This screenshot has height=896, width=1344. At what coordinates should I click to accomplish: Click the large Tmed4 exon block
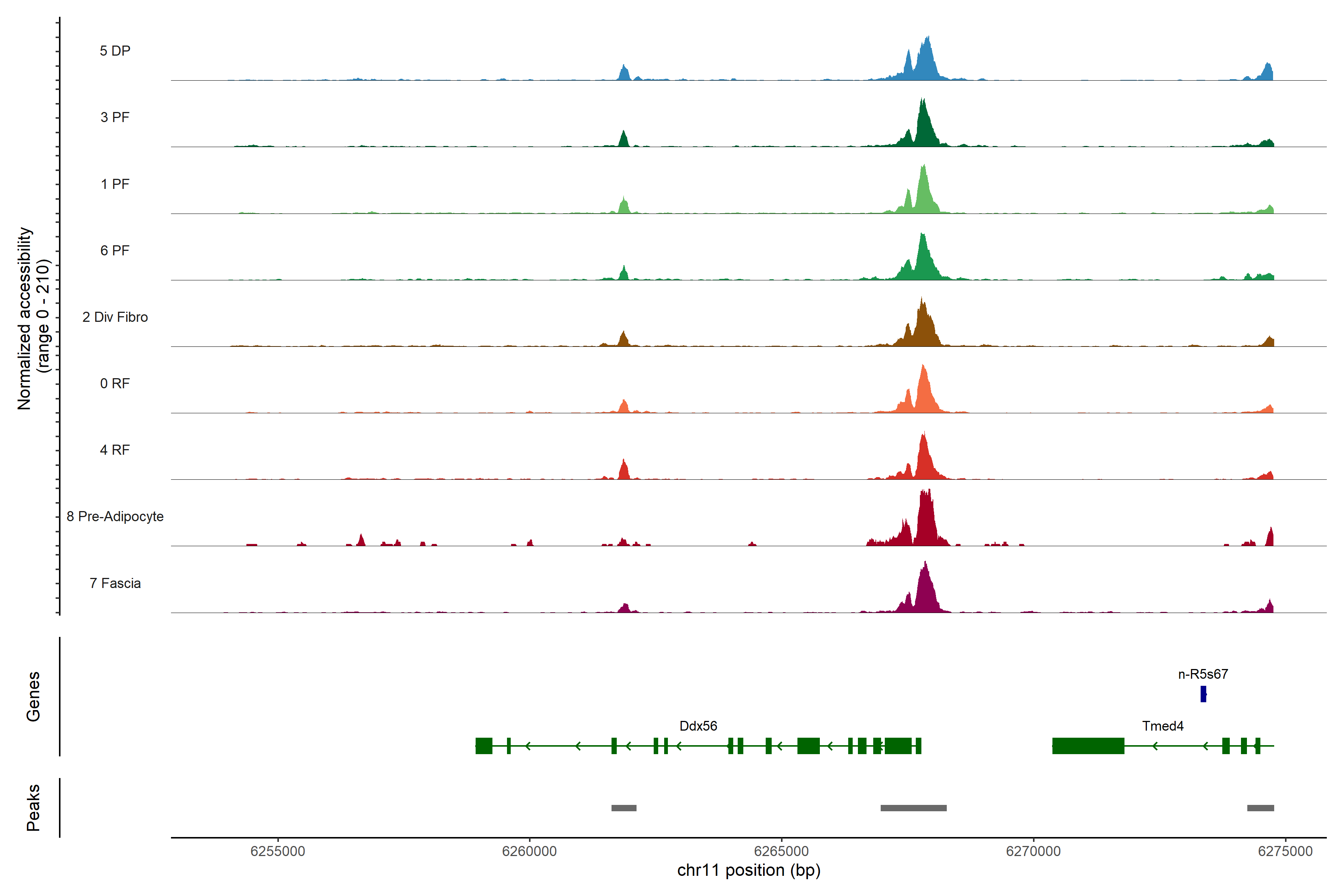click(1088, 746)
